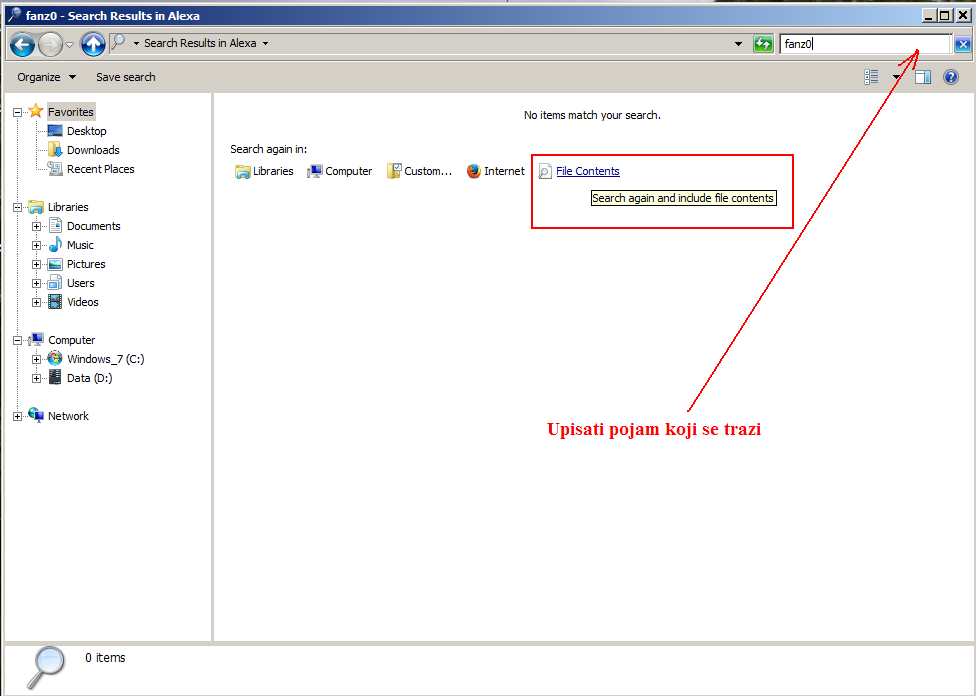Search again in Internet with Firefox icon
Screen dimensions: 976x696
[x=495, y=171]
